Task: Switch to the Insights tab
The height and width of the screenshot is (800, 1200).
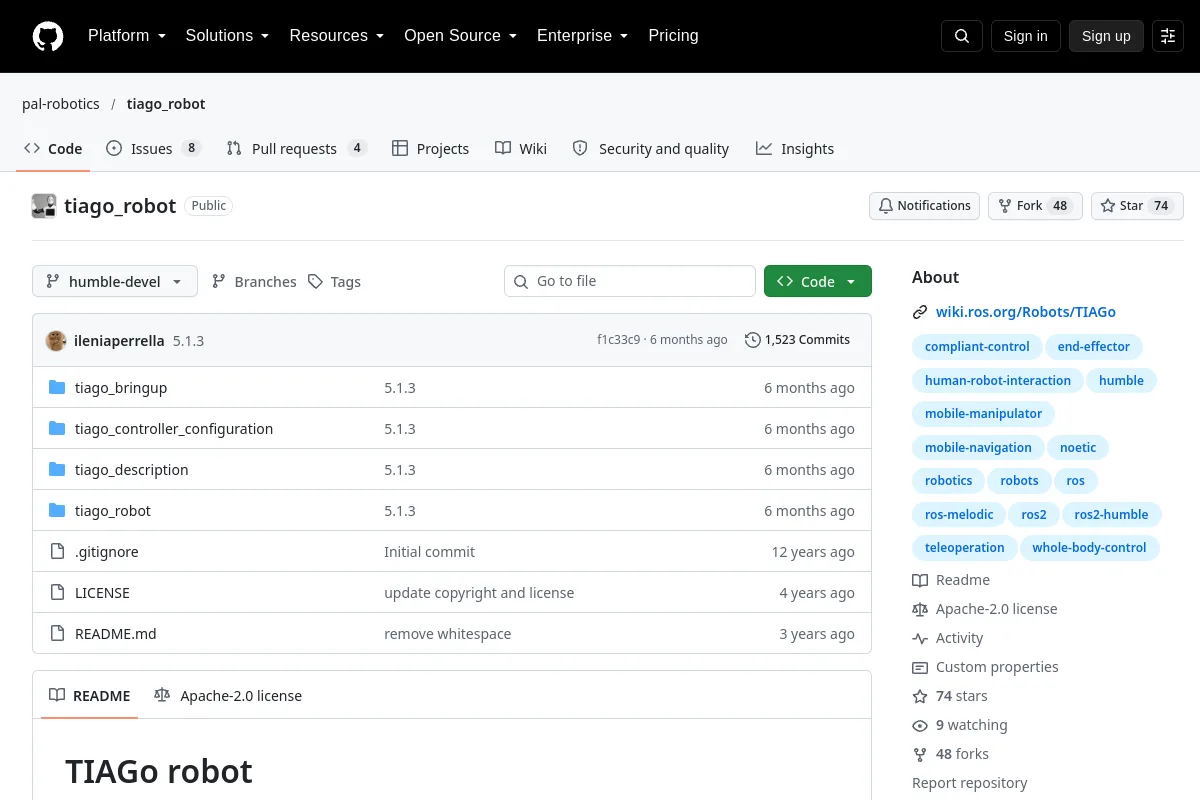Action: click(x=795, y=148)
